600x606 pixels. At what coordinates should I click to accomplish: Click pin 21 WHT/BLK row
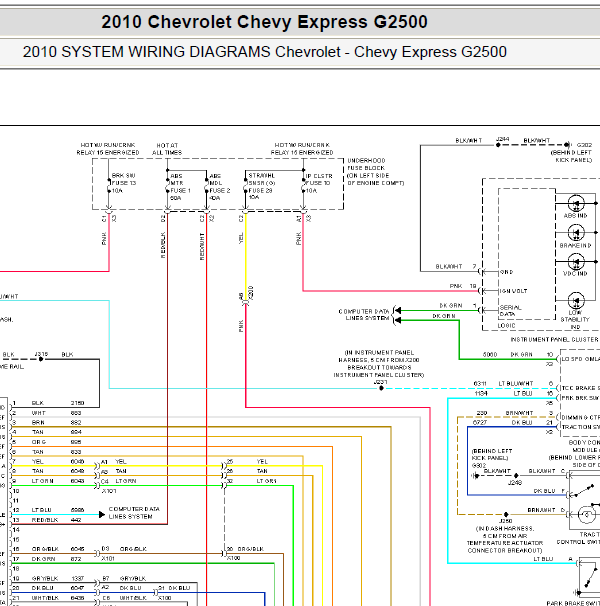(x=48, y=598)
